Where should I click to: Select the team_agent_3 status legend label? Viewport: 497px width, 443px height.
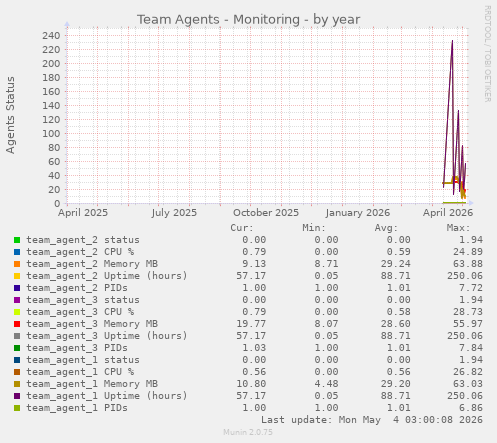(x=83, y=300)
